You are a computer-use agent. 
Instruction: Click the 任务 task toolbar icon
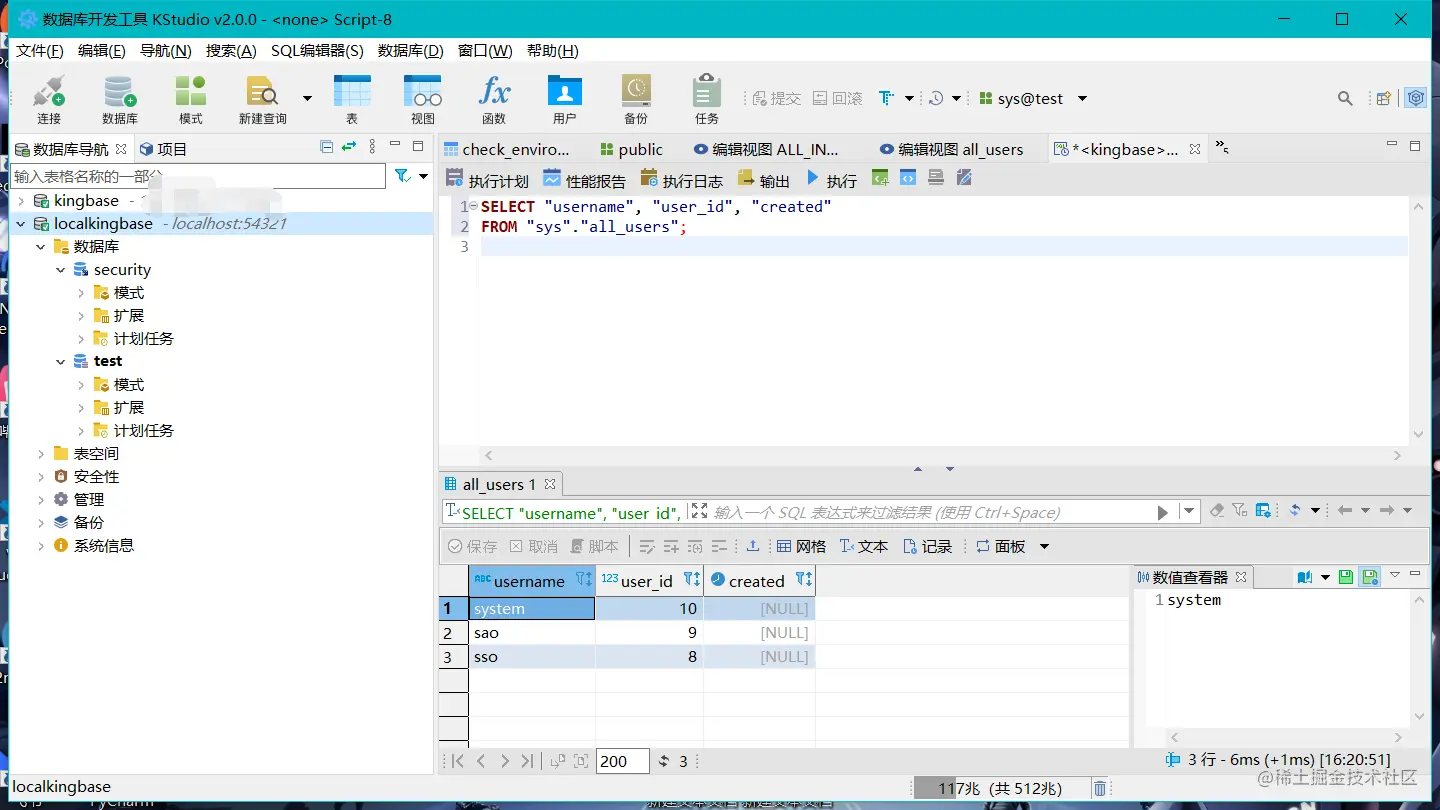(x=707, y=99)
